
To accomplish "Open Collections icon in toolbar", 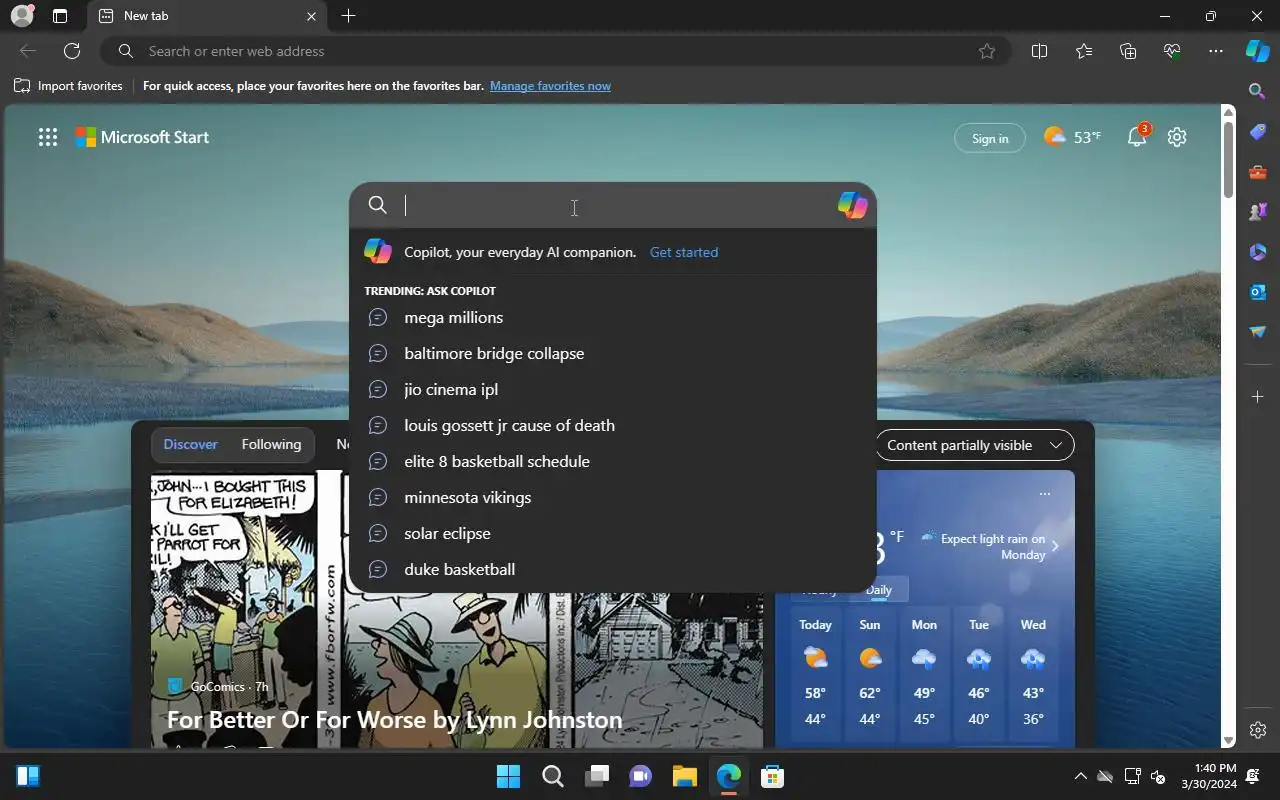I will coord(1128,51).
